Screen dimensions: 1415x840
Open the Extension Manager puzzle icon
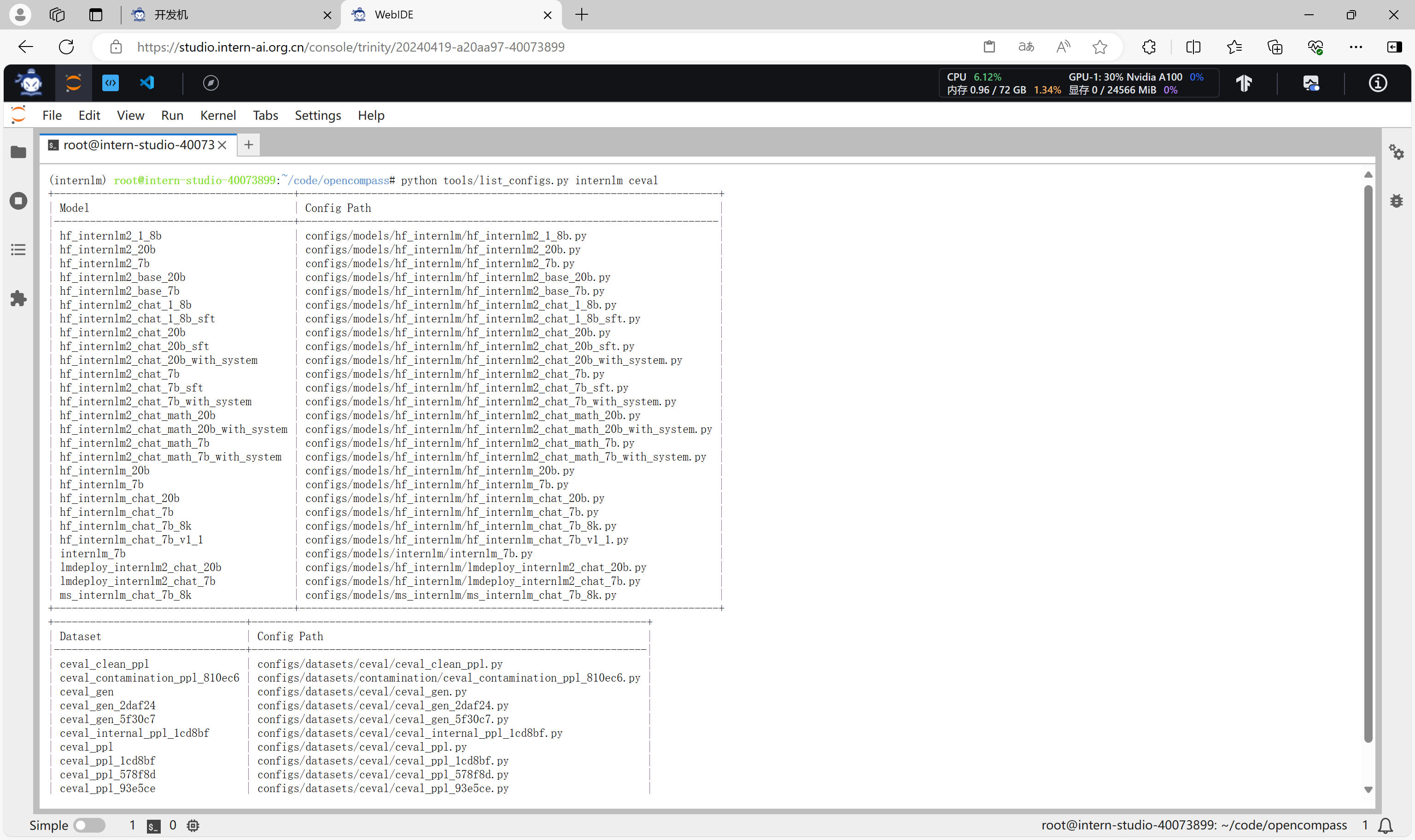click(x=19, y=298)
